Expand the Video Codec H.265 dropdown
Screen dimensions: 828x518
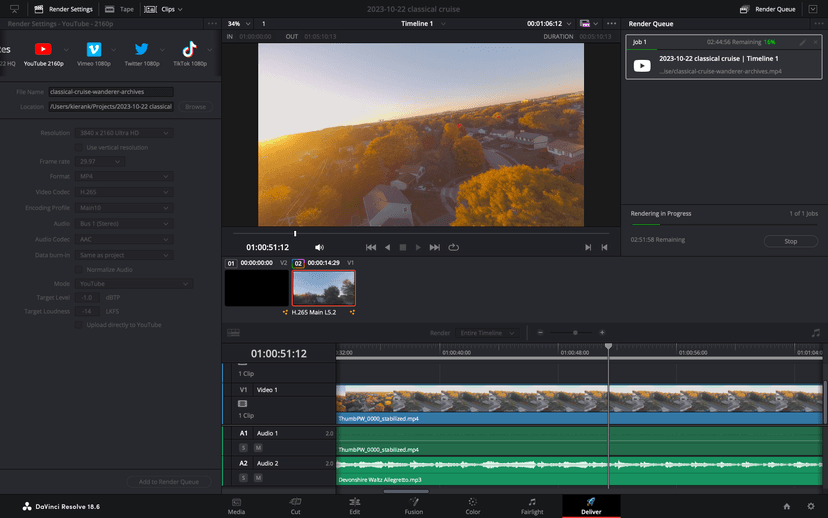(x=124, y=190)
